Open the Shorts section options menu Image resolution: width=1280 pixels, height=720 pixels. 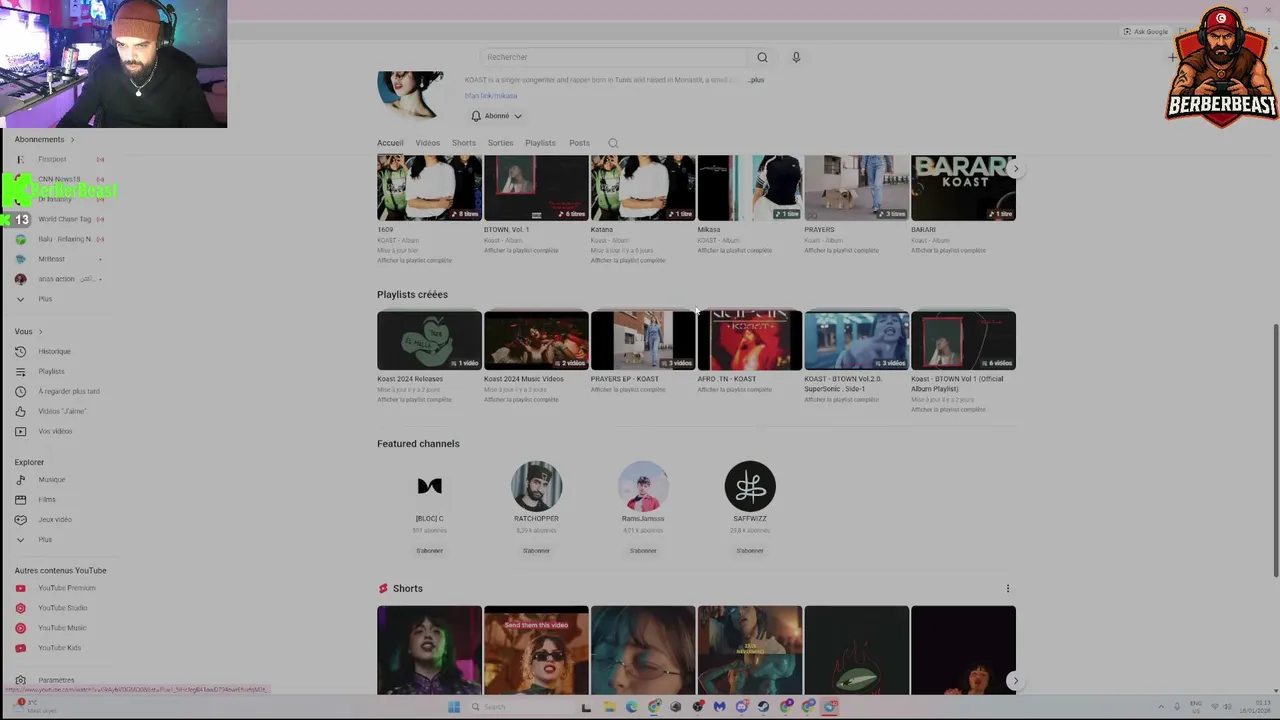coord(1007,588)
